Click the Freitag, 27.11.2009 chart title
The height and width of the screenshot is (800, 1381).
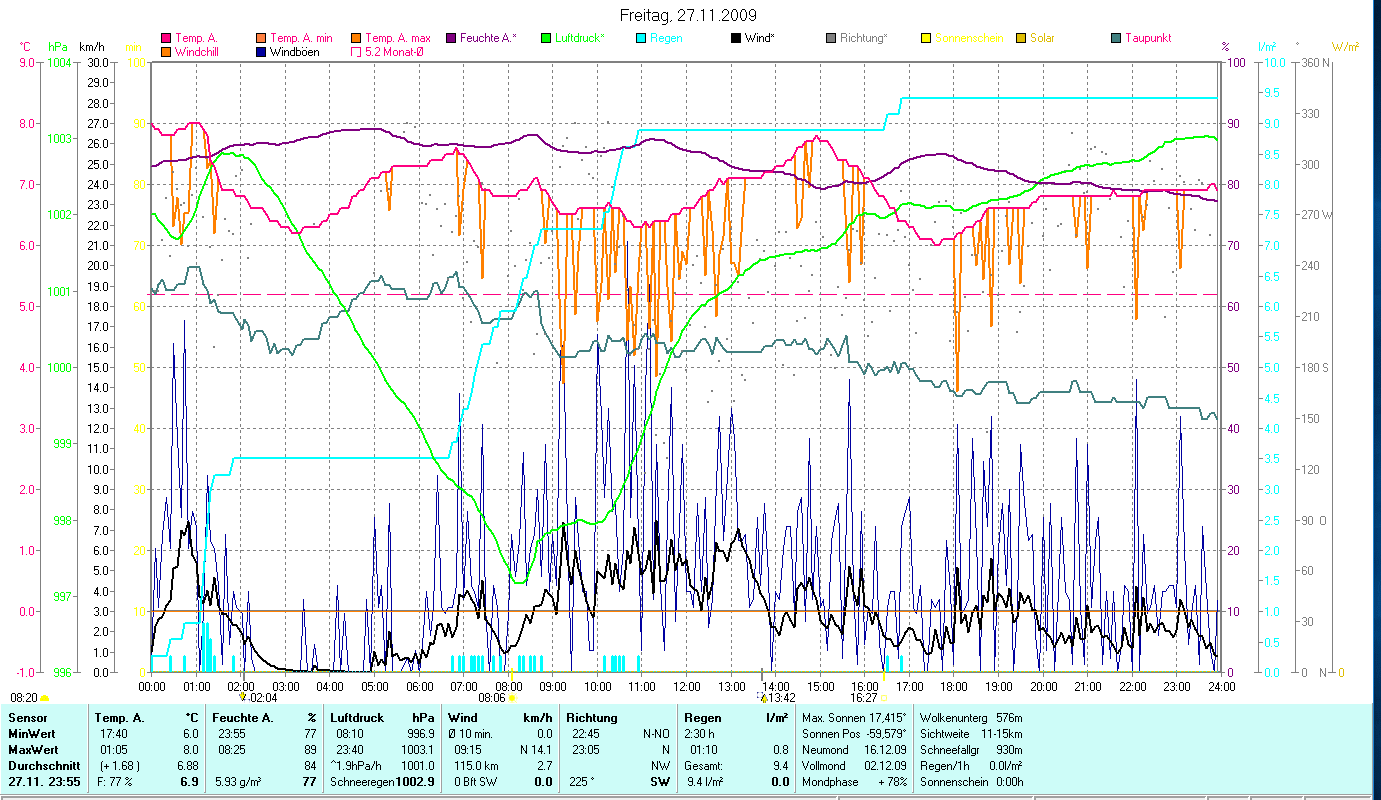[x=688, y=15]
